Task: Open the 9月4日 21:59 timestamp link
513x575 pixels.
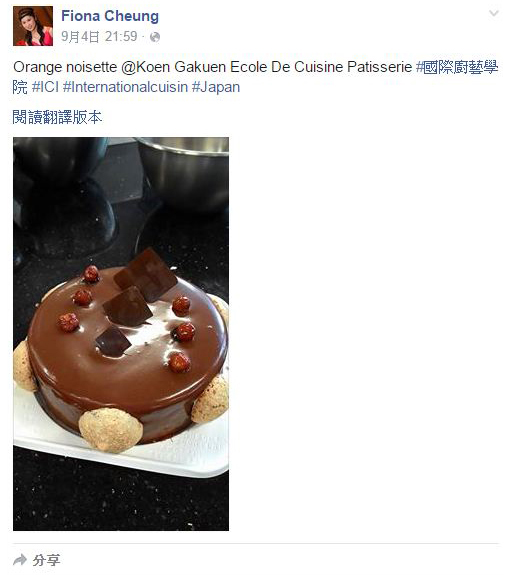Action: (99, 37)
